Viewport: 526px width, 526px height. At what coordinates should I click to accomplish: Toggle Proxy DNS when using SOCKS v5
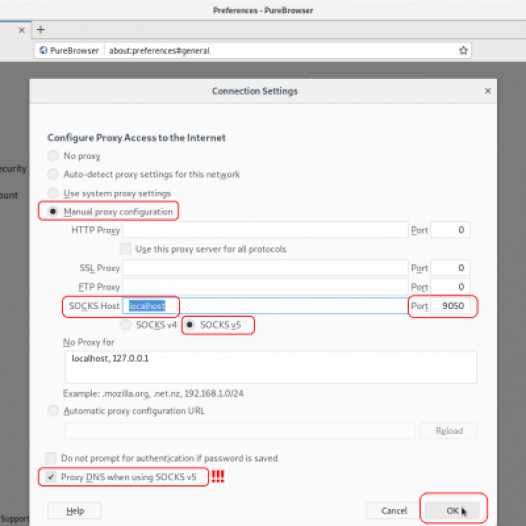[51, 477]
